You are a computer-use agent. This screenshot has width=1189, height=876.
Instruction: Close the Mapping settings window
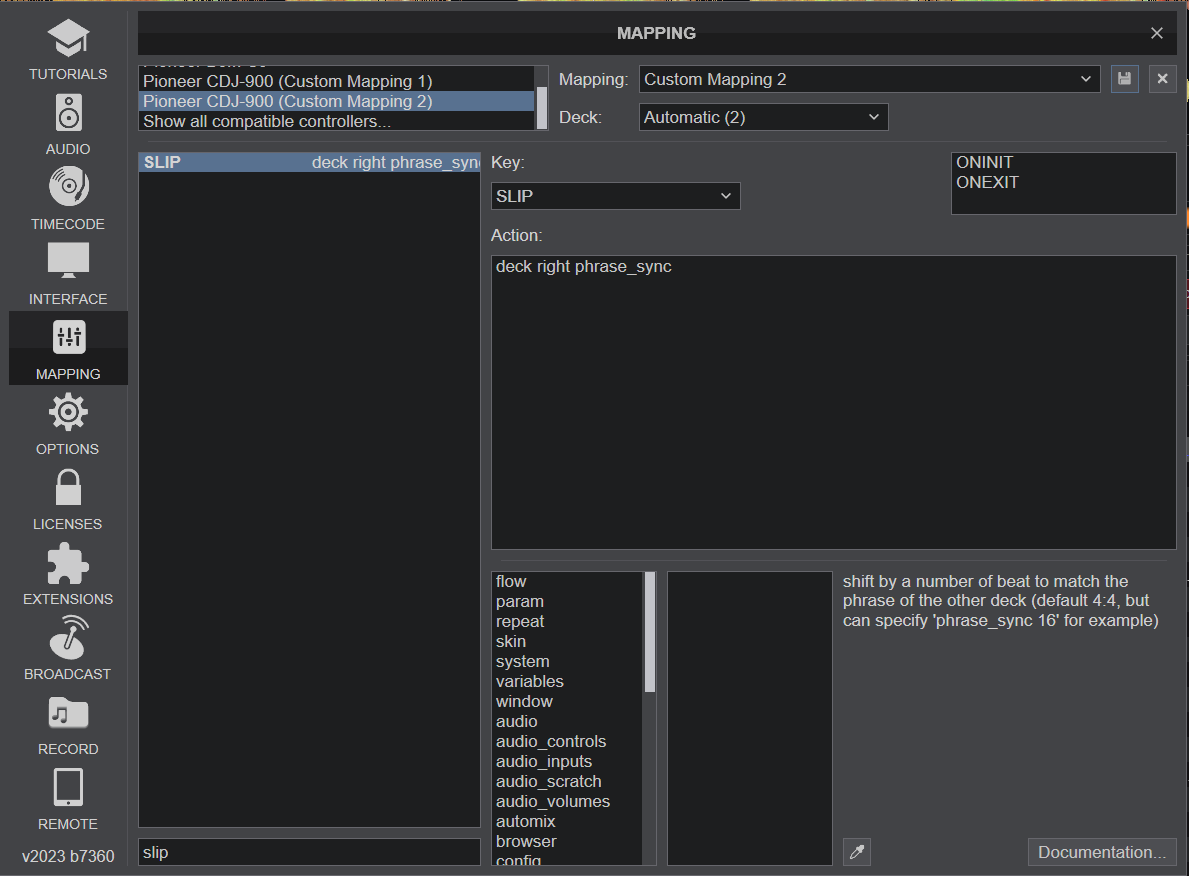pos(1156,33)
